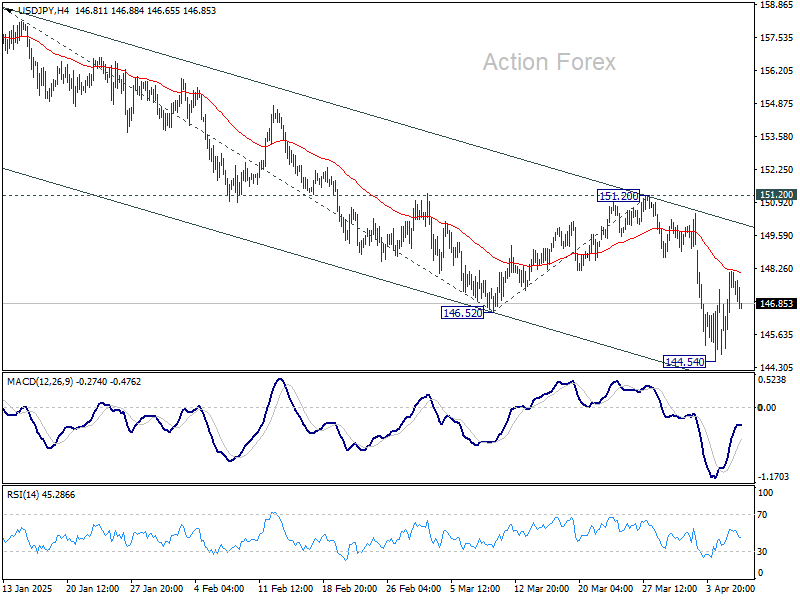Click the 27 Jan 20:00 time label
Image resolution: width=800 pixels, height=600 pixels.
coord(157,588)
